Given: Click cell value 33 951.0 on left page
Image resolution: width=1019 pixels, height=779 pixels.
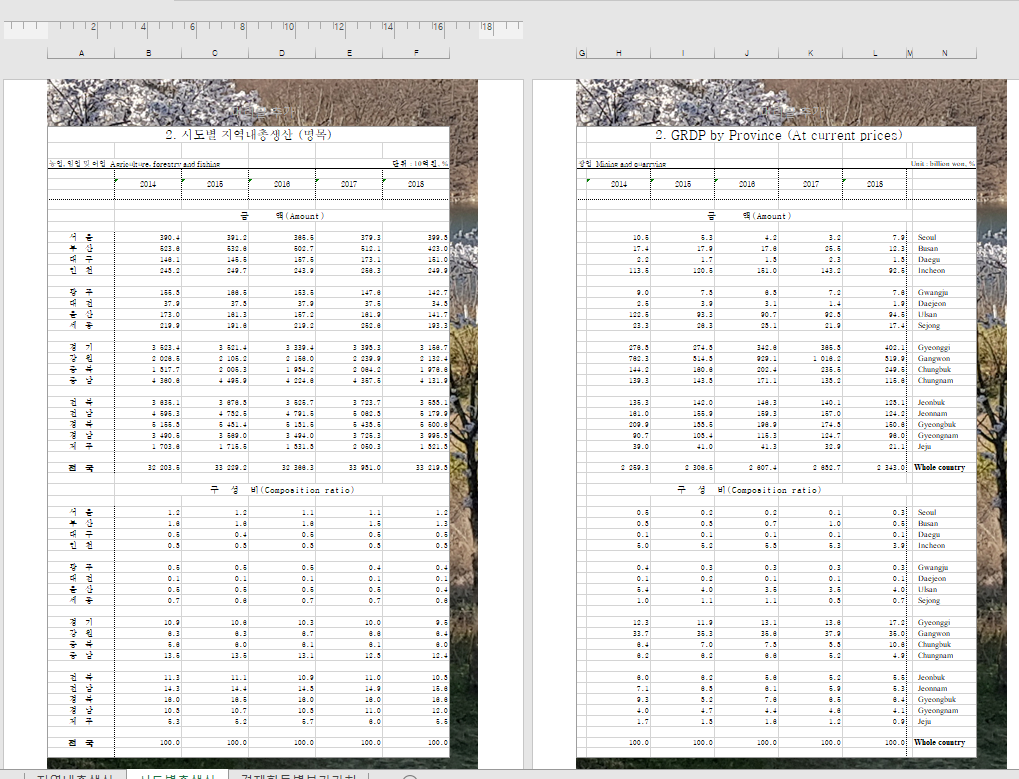Looking at the screenshot, I should tap(365, 468).
